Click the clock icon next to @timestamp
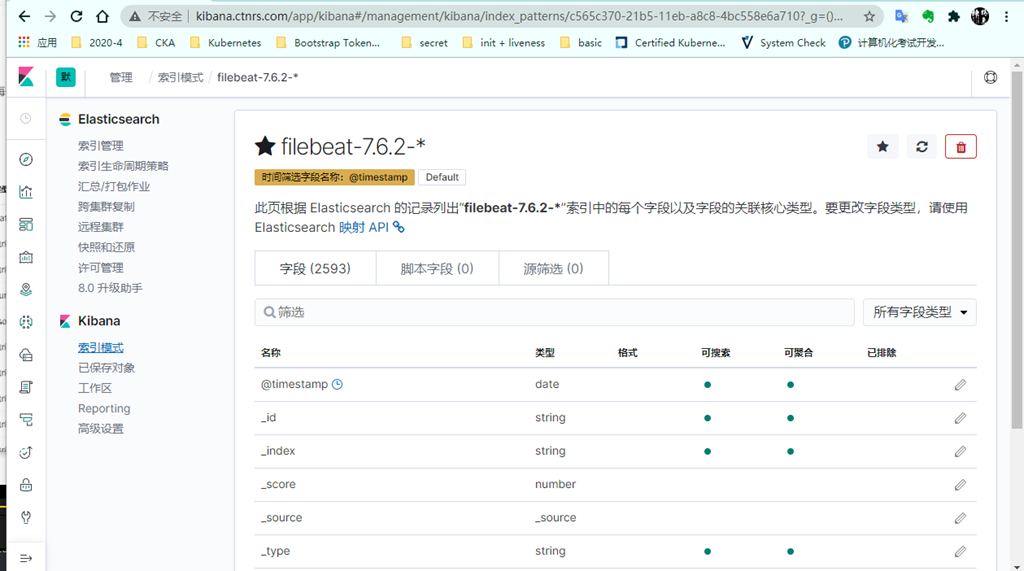The width and height of the screenshot is (1024, 571). 337,384
